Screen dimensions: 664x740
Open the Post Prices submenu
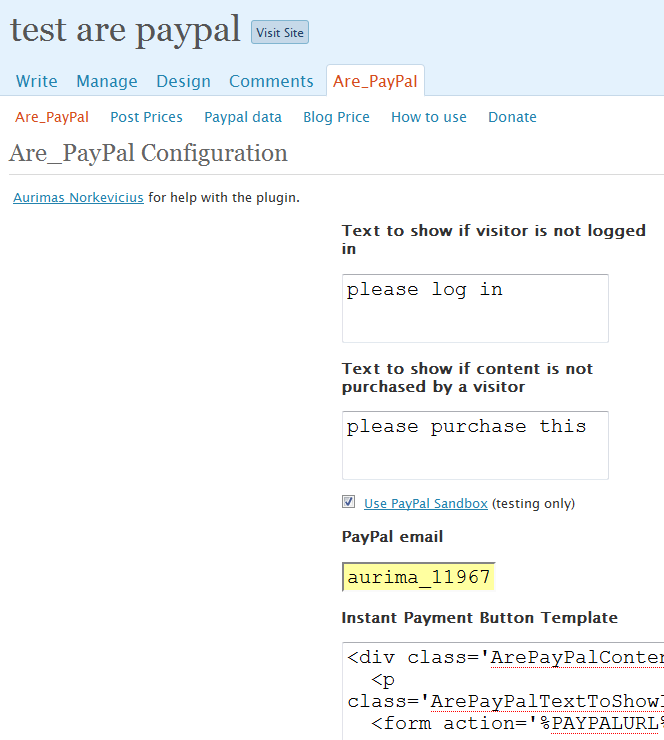pos(146,117)
